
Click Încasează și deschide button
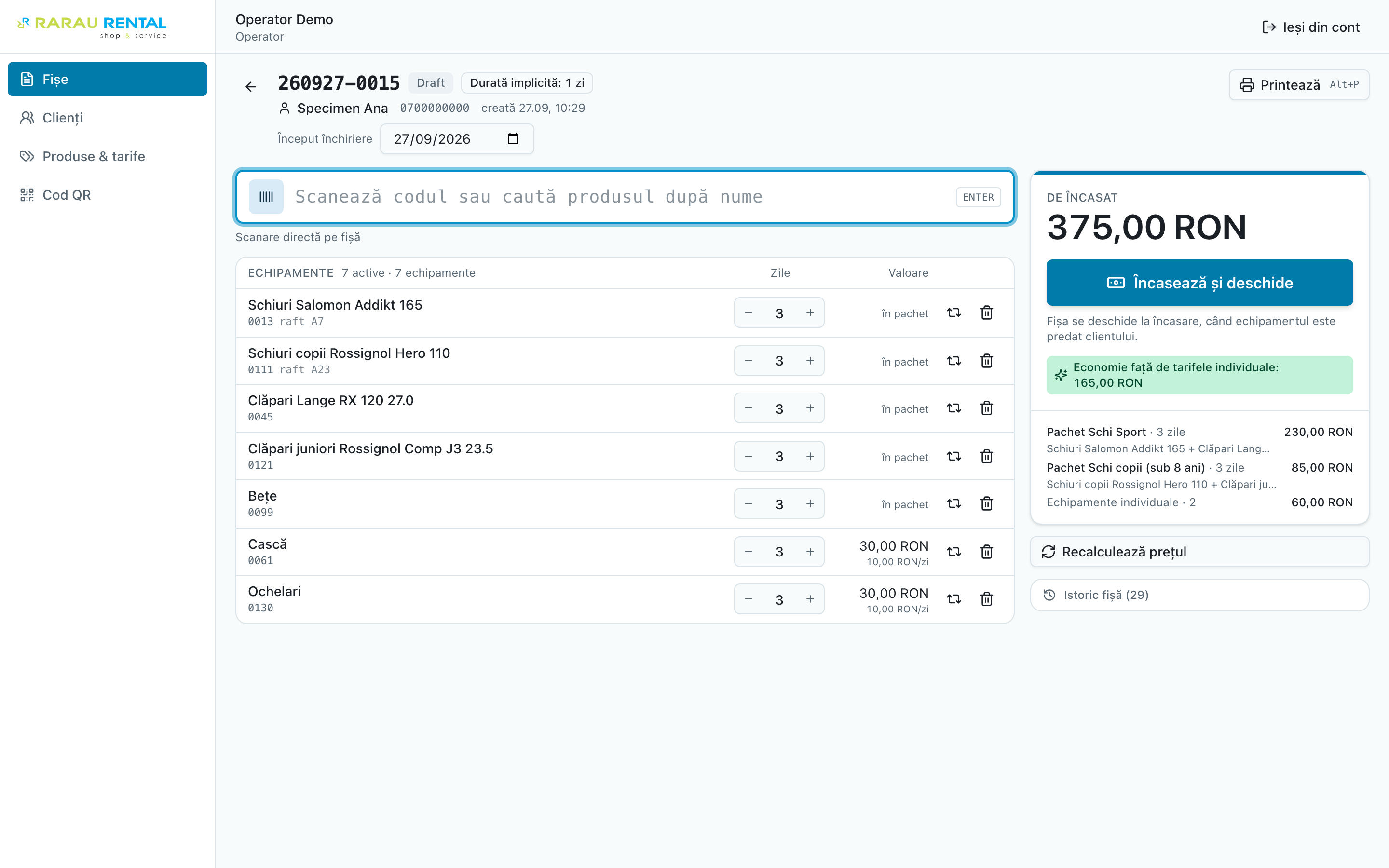[x=1199, y=283]
